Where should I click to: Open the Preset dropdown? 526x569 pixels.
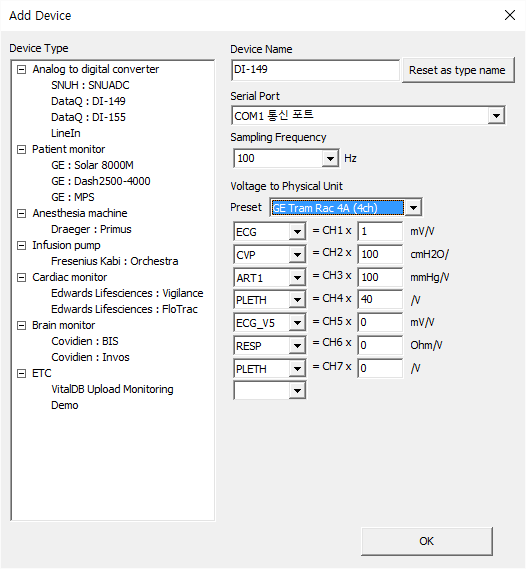pyautogui.click(x=413, y=208)
